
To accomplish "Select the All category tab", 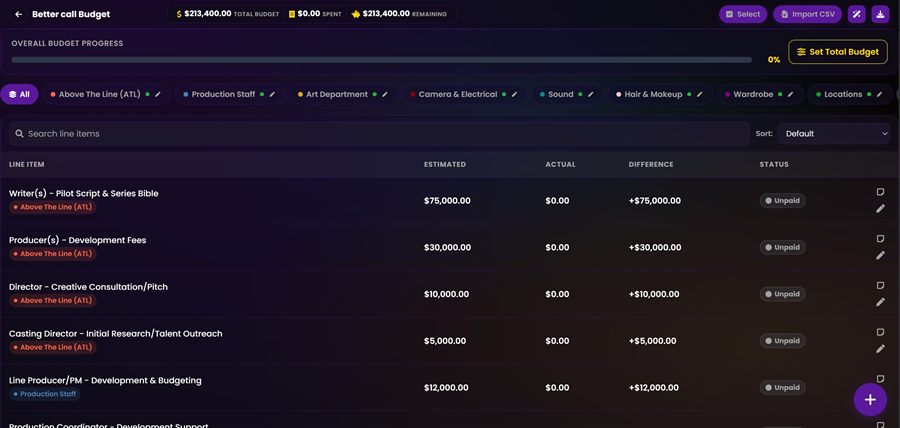I will click(20, 94).
